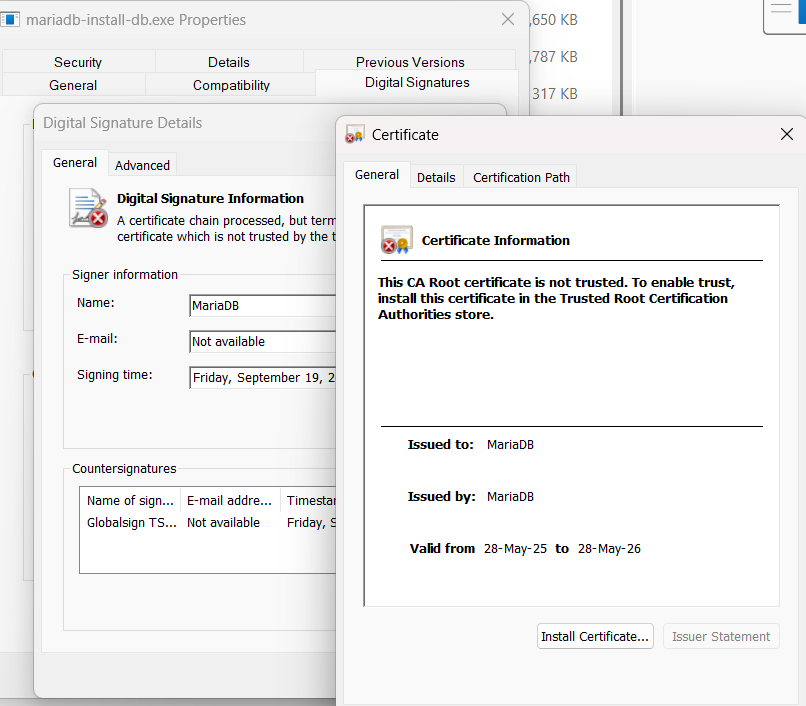Click the signer Name field showing MariaDB
Image resolution: width=806 pixels, height=706 pixels.
(262, 306)
